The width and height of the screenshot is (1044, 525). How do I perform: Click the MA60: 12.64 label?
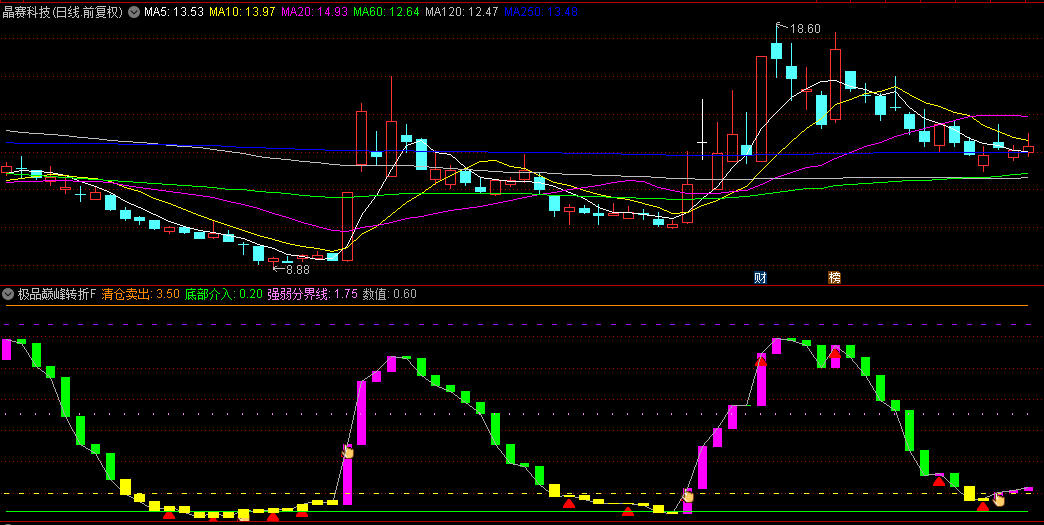pos(386,12)
